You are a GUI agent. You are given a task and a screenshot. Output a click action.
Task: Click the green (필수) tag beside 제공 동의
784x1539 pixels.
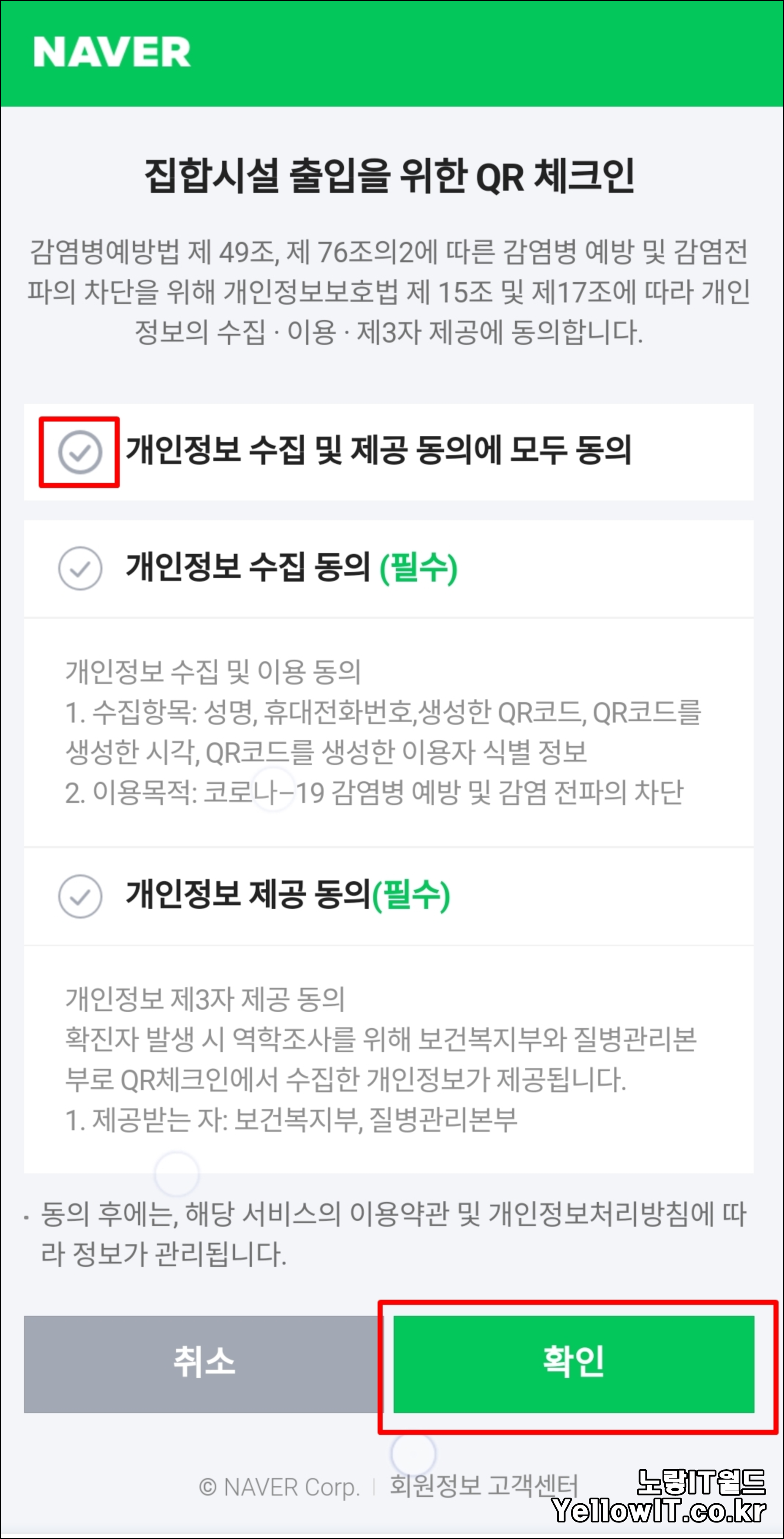(x=411, y=895)
